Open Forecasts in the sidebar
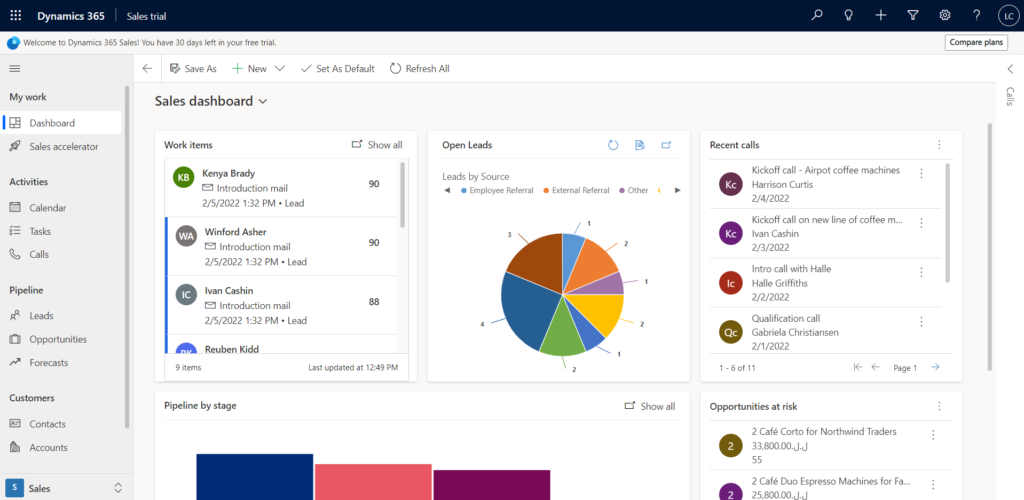Screen dimensions: 1024x500 click(x=61, y=362)
